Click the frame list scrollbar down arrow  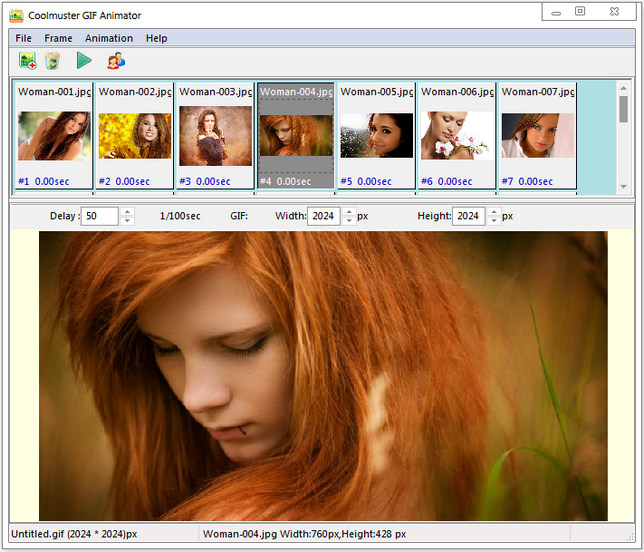[x=624, y=188]
